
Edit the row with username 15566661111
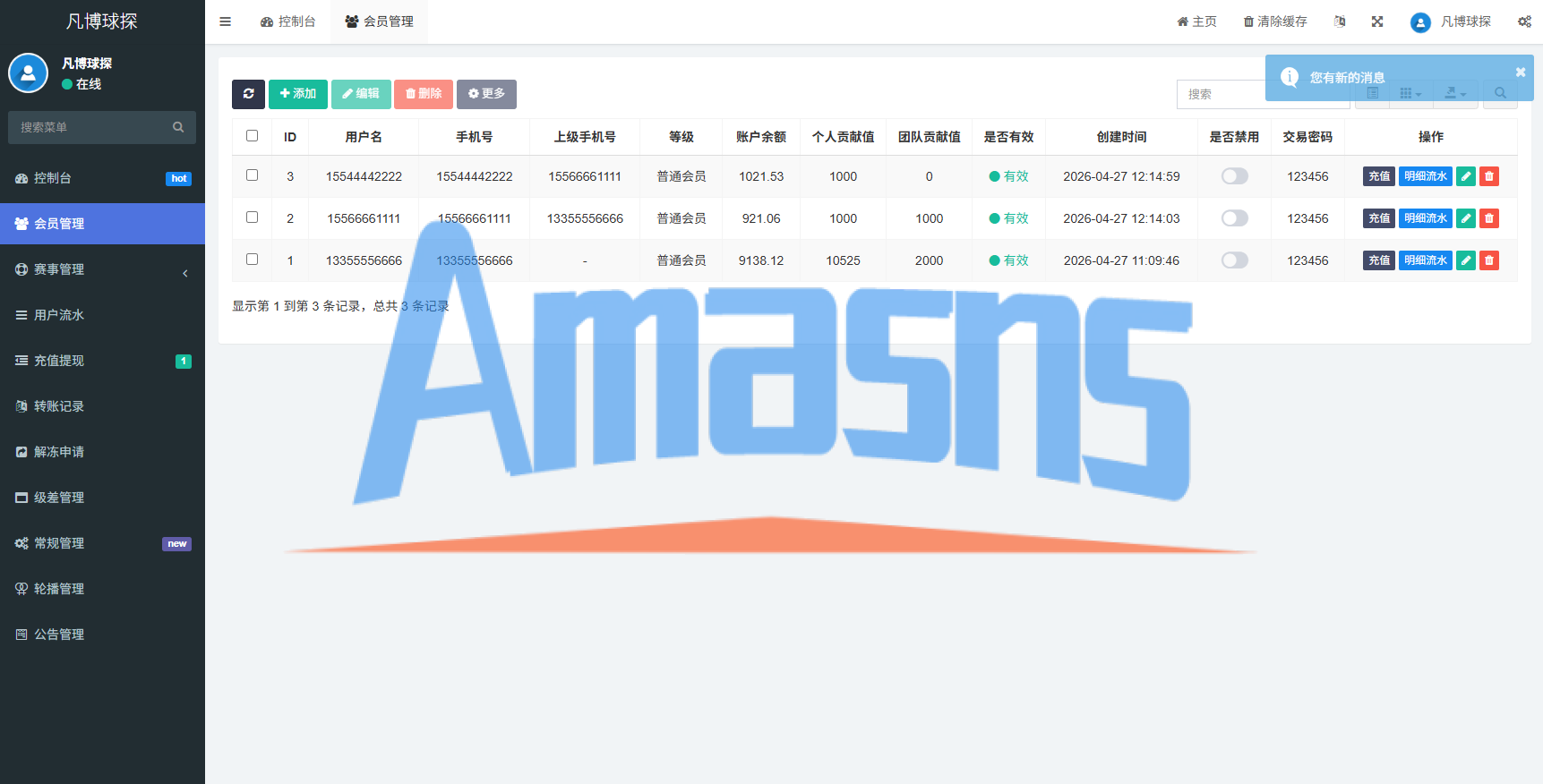pyautogui.click(x=1466, y=218)
